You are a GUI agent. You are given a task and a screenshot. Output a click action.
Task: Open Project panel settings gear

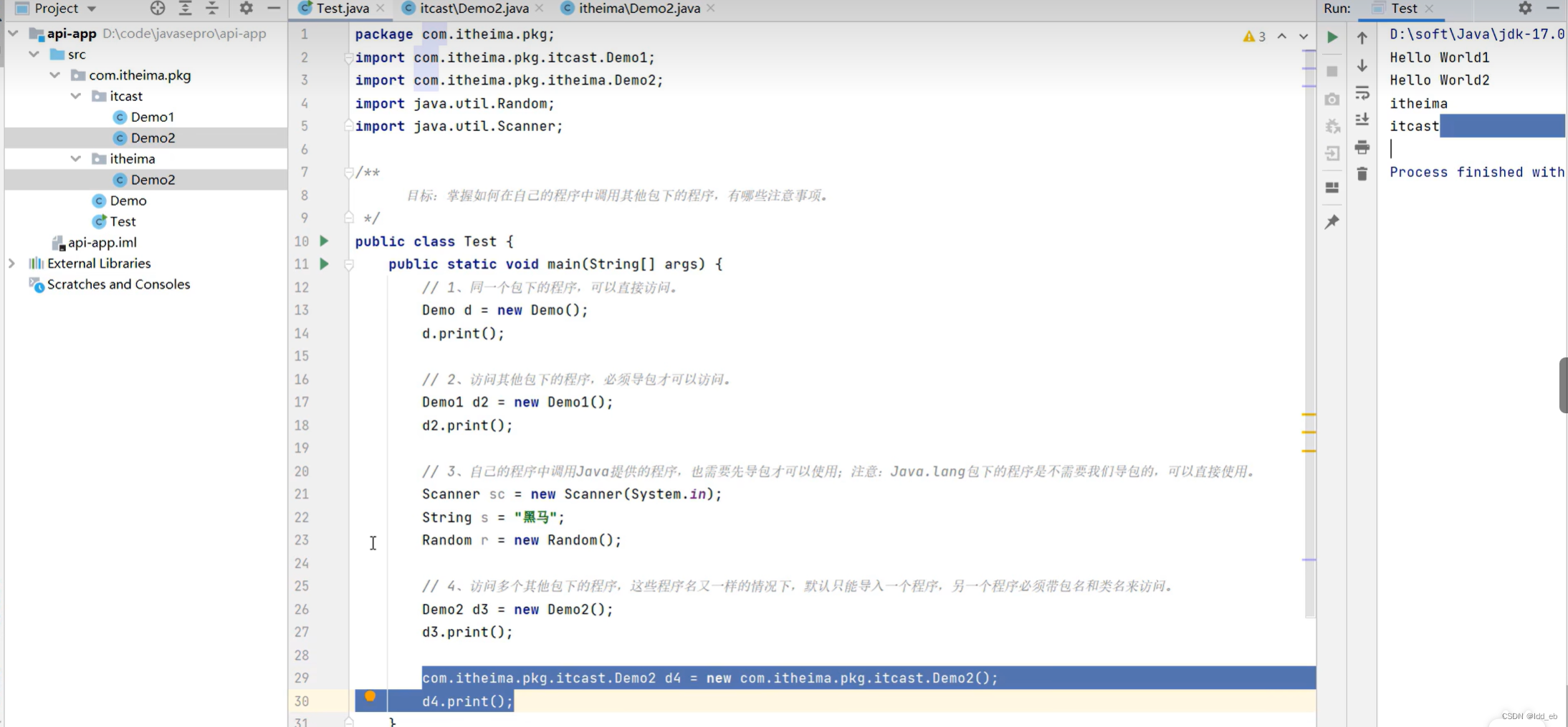pos(247,9)
